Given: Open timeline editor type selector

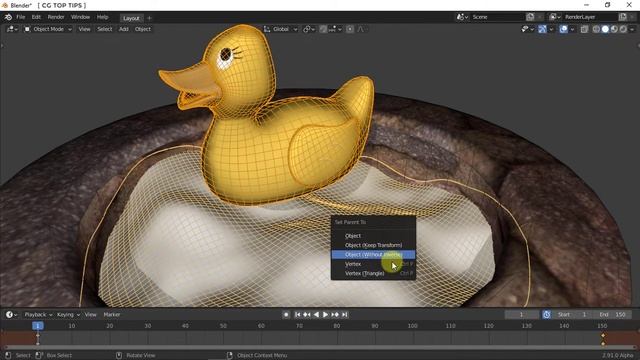Looking at the screenshot, I should coord(11,315).
